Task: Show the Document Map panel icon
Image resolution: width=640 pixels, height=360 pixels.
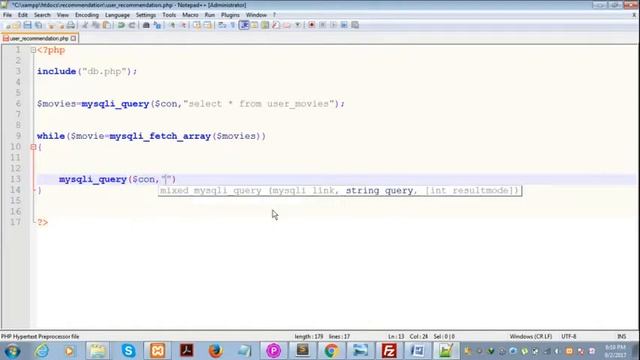Action: pos(265,25)
